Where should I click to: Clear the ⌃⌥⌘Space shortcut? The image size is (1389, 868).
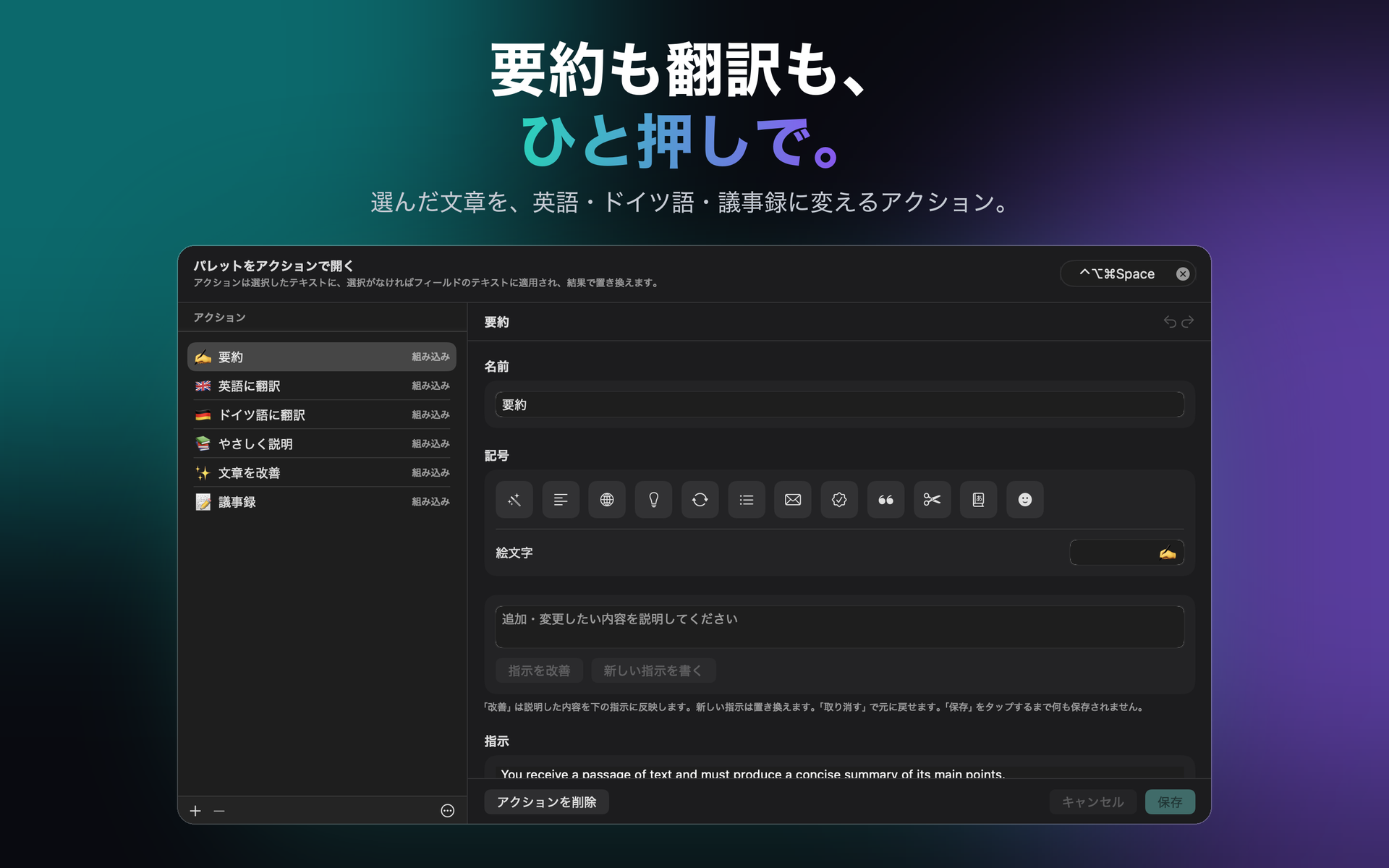pyautogui.click(x=1183, y=274)
